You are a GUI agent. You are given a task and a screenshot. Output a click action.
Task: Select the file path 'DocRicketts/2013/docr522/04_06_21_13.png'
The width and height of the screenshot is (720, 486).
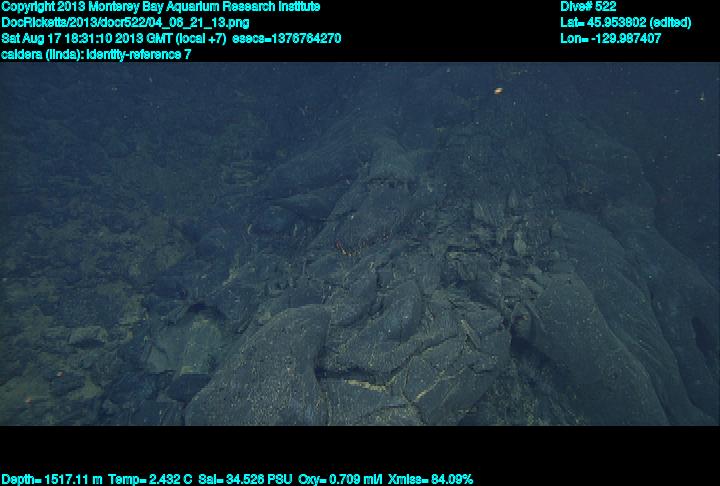pyautogui.click(x=125, y=23)
